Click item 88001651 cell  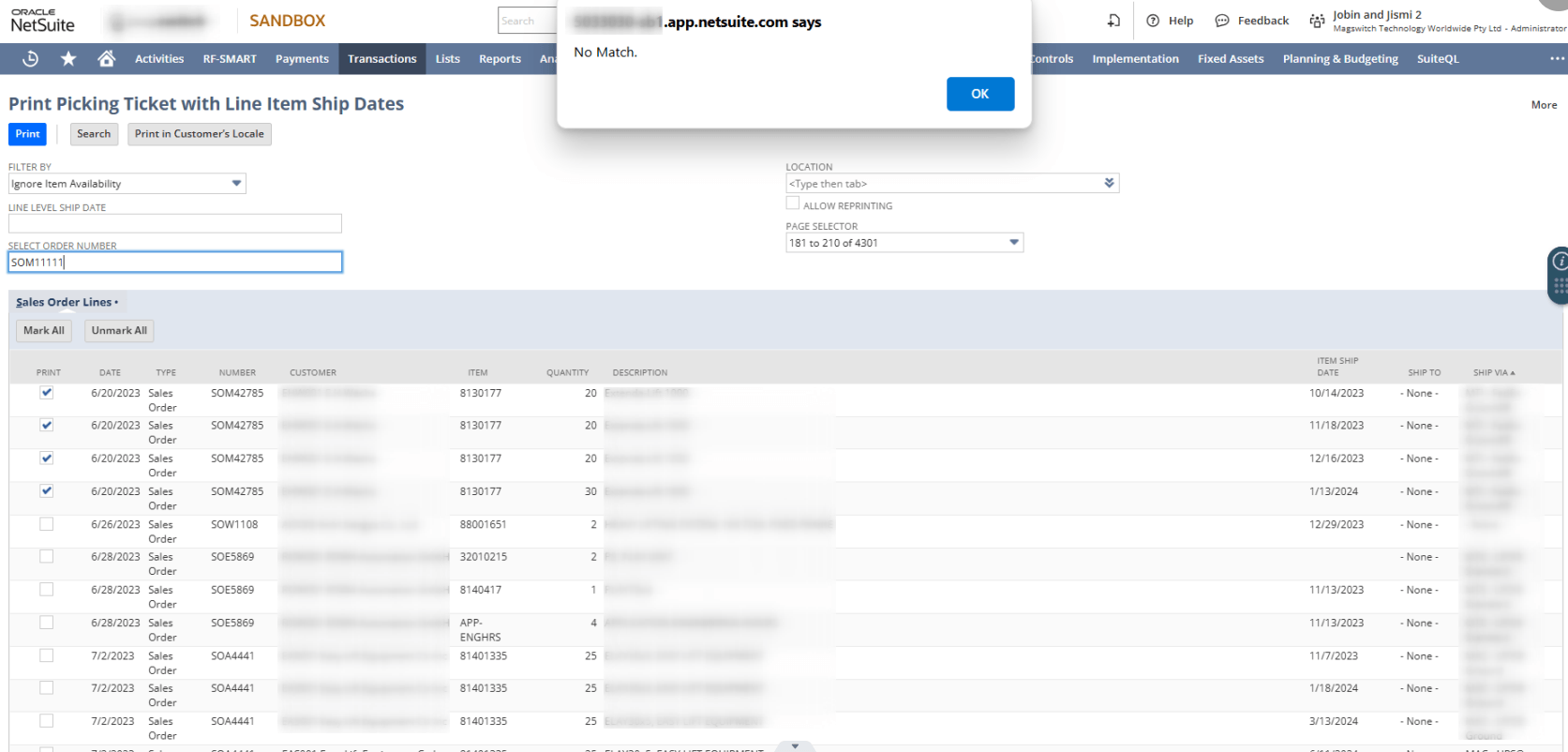[x=483, y=525]
